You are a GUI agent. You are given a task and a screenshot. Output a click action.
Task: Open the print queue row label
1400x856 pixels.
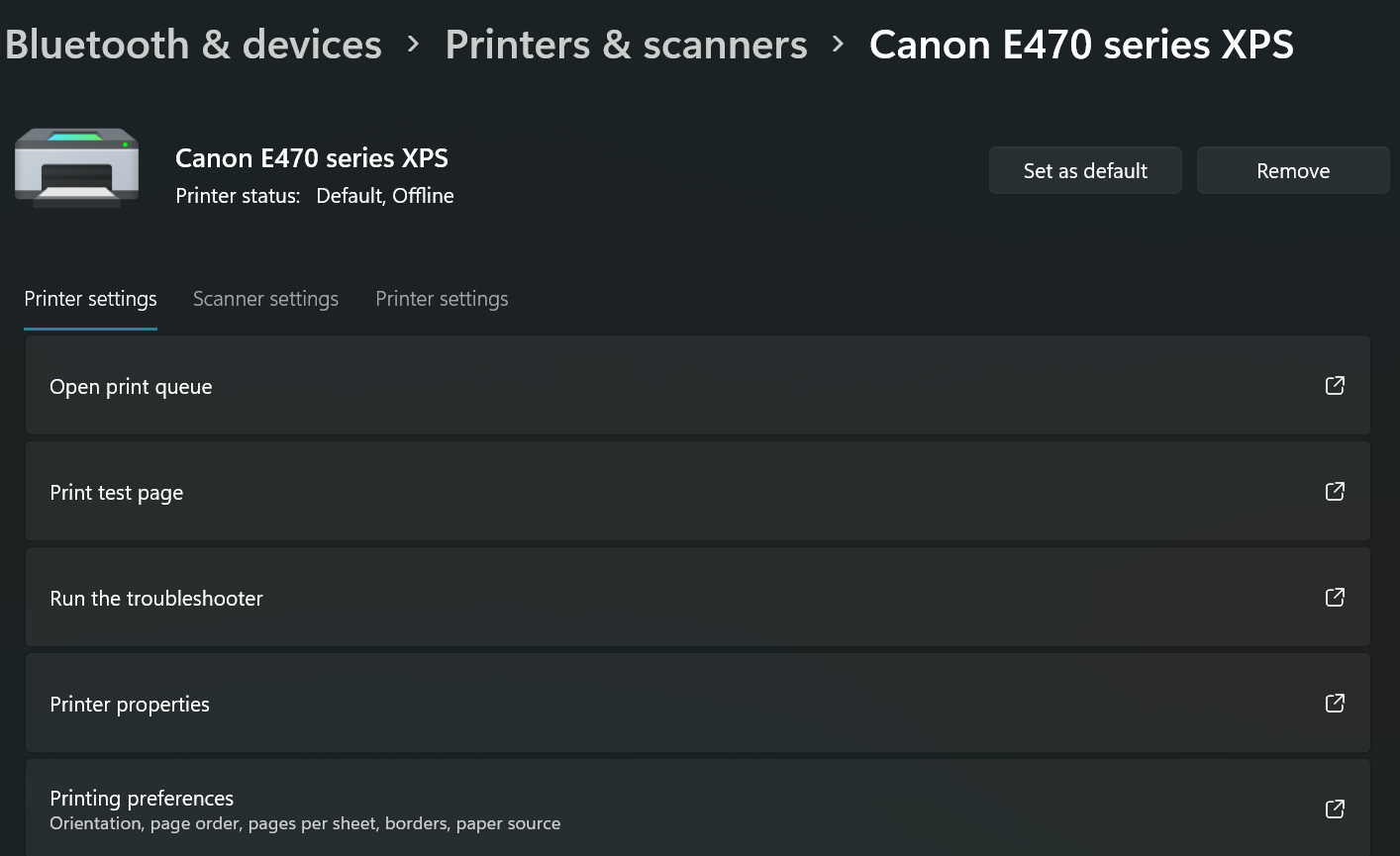(x=131, y=387)
